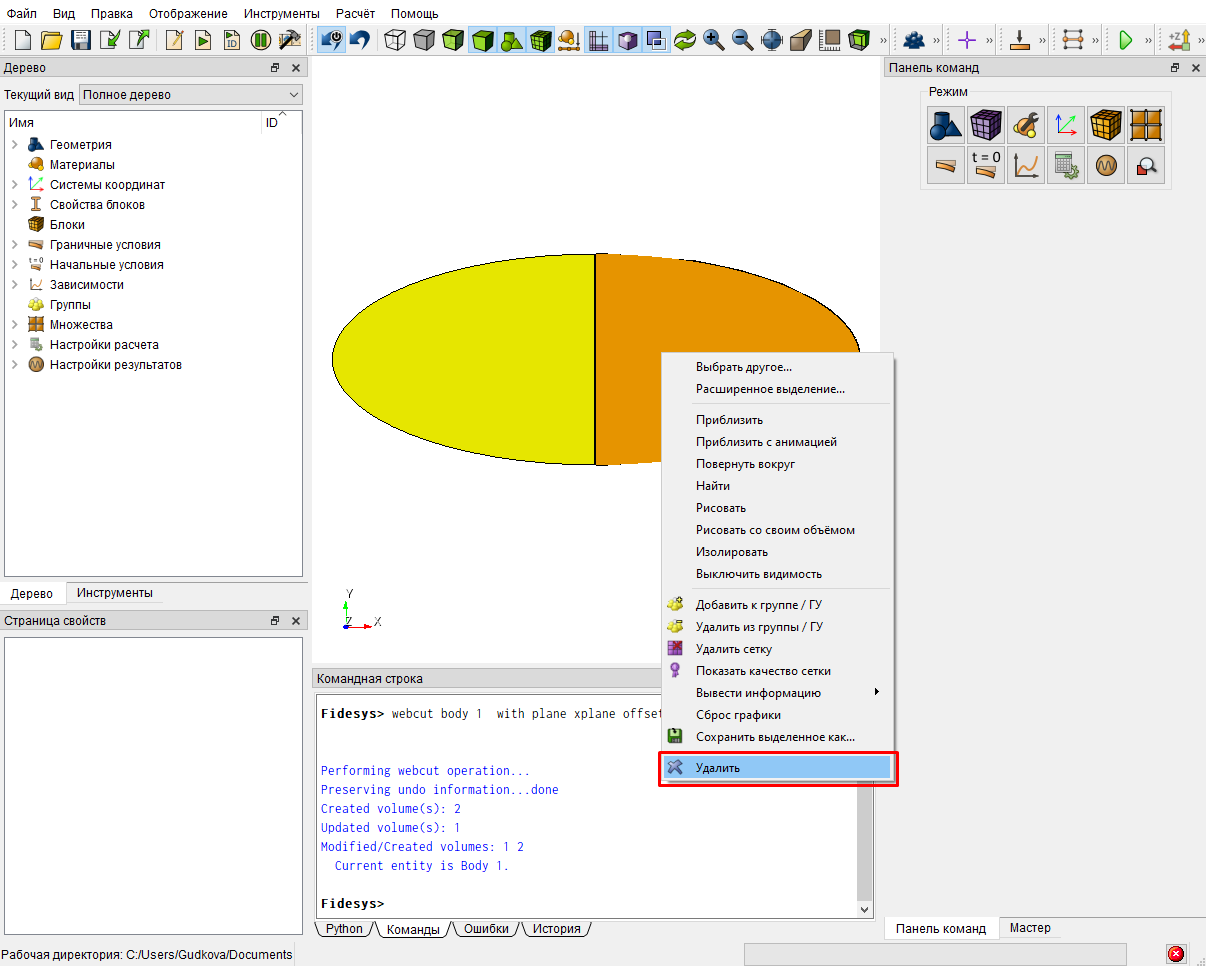Expand Свойства блоков tree node
The height and width of the screenshot is (966, 1206).
tap(15, 205)
